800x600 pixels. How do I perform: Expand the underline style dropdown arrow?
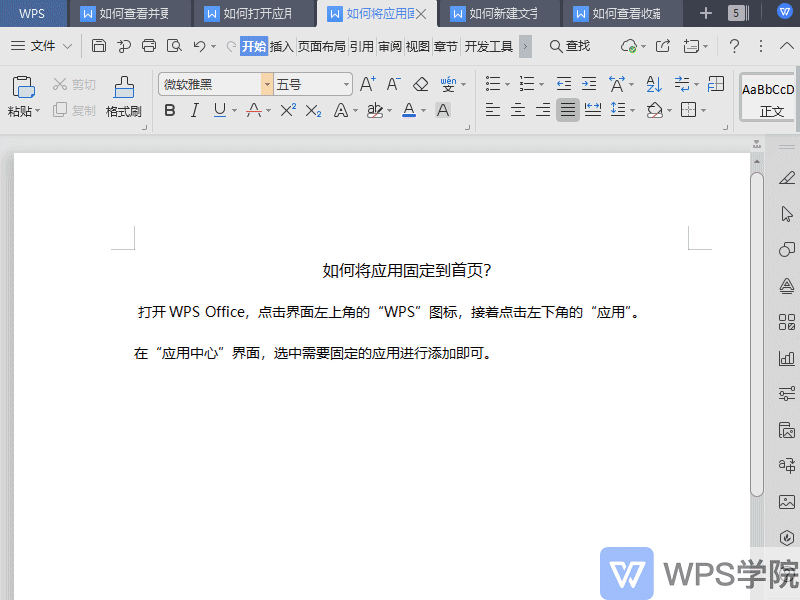click(x=234, y=110)
